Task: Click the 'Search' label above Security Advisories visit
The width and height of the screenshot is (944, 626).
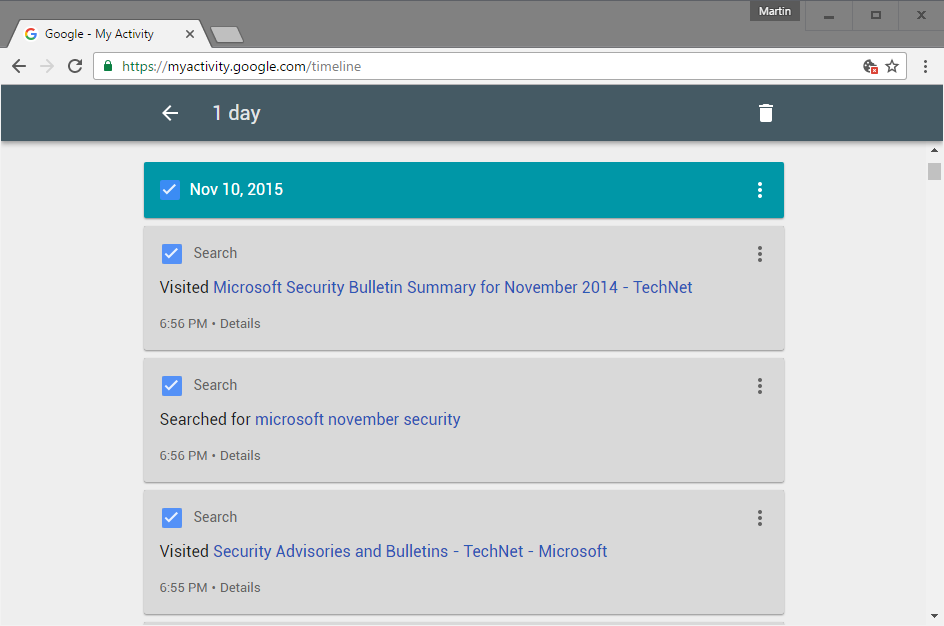Action: tap(215, 517)
